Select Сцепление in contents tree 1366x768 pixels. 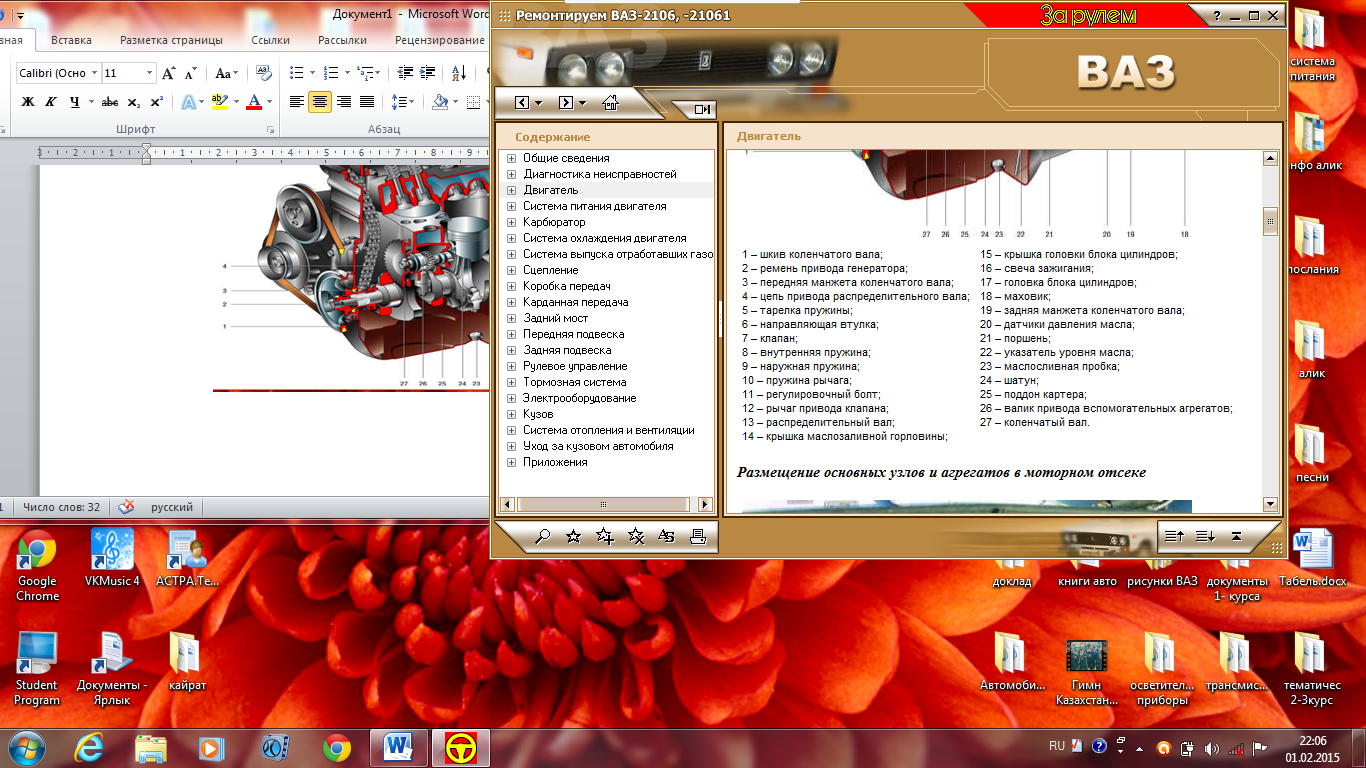(550, 270)
